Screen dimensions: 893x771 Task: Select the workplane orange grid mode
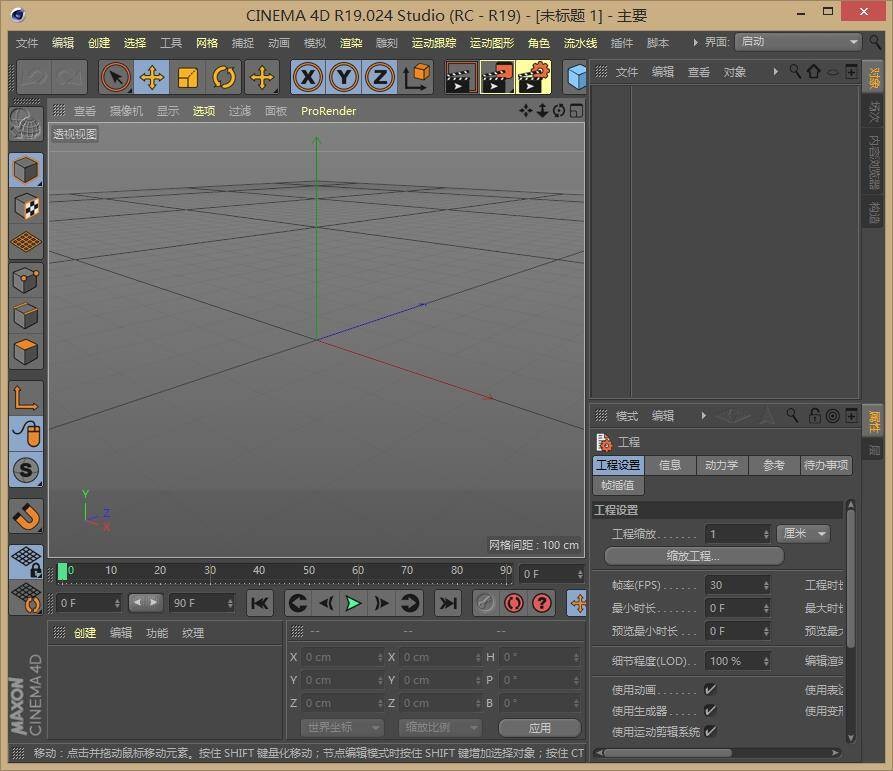(26, 243)
